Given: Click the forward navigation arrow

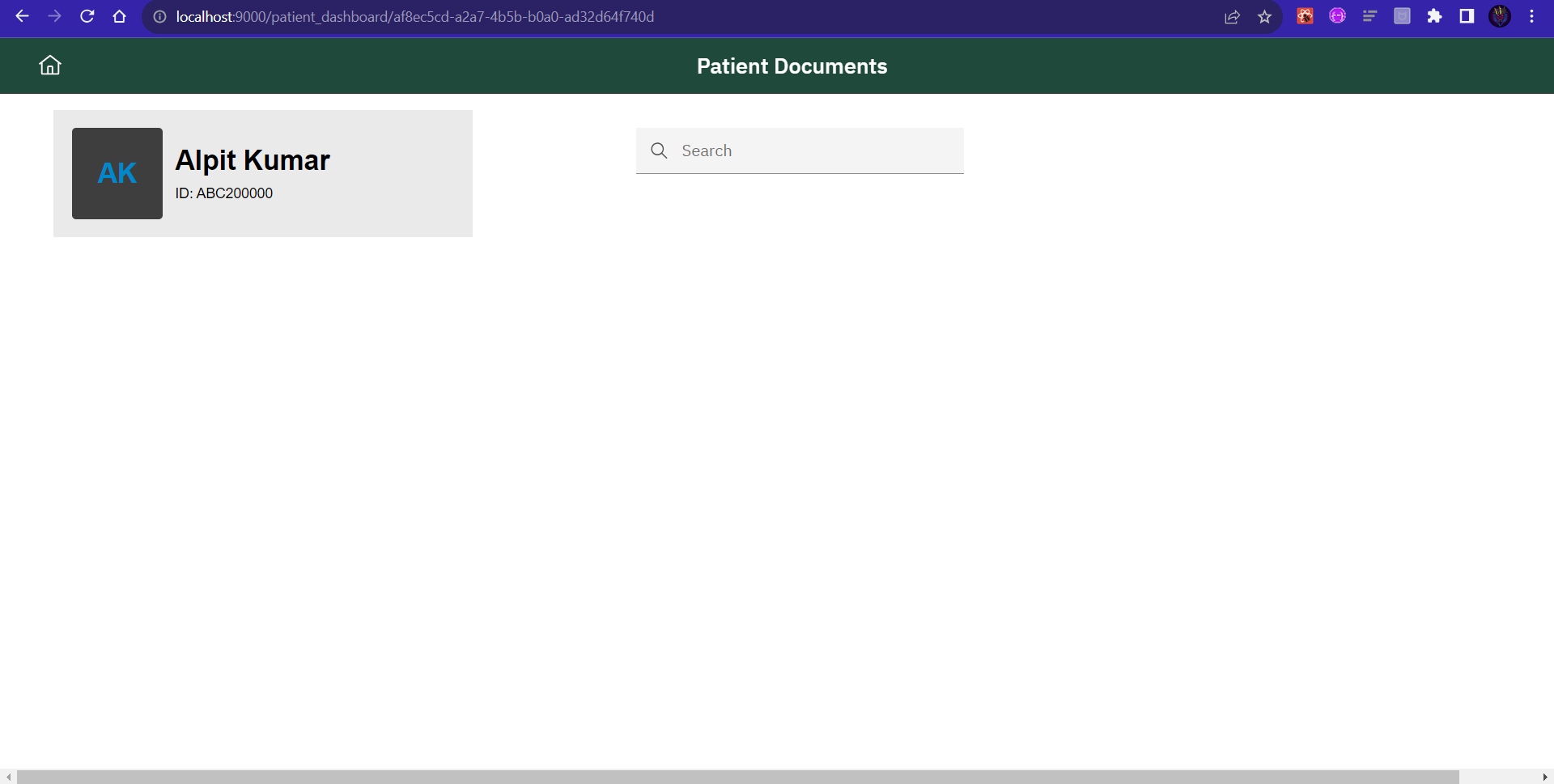Looking at the screenshot, I should [x=54, y=16].
